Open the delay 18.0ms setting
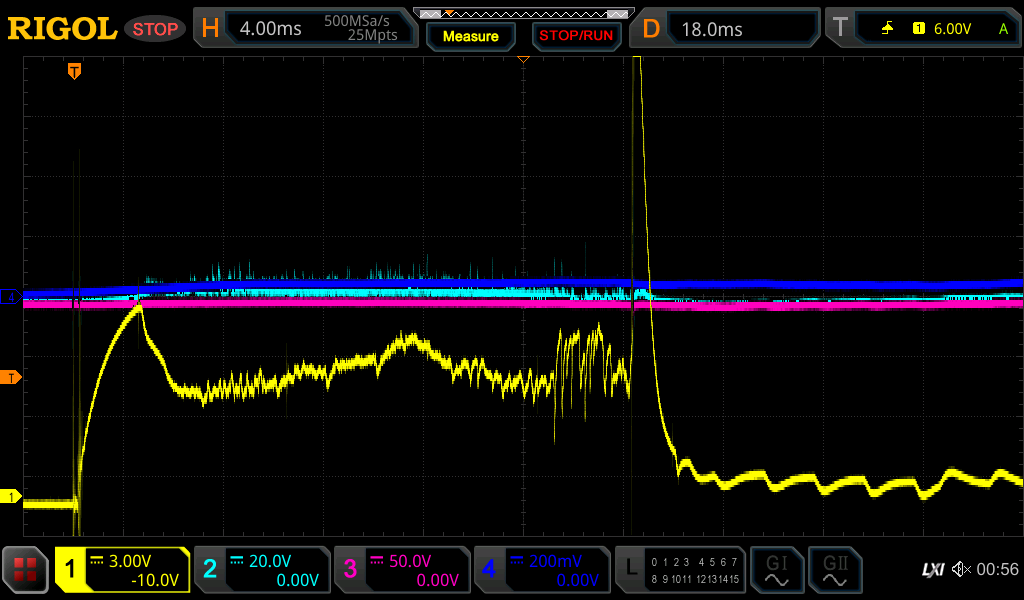This screenshot has width=1024, height=600. pyautogui.click(x=727, y=29)
